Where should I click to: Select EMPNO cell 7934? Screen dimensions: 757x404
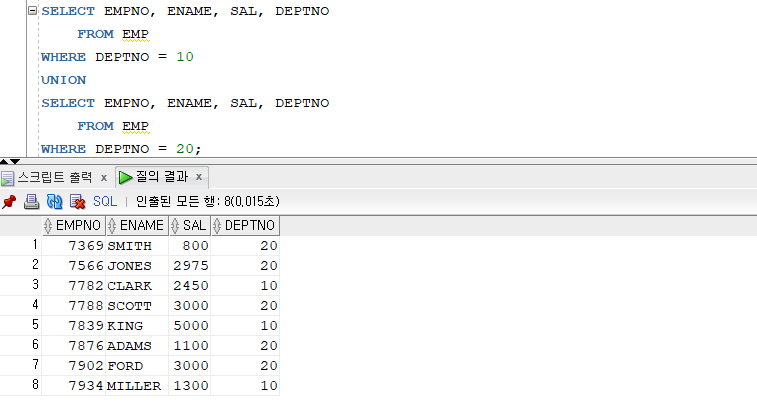click(x=73, y=386)
